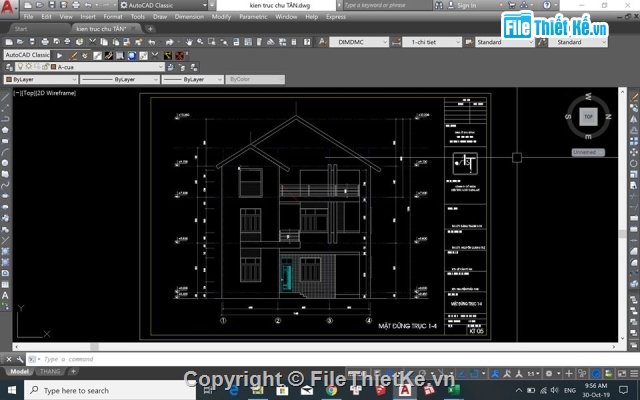Toggle Hardware Acceleration blue circle icon
The image size is (640, 400).
point(596,373)
